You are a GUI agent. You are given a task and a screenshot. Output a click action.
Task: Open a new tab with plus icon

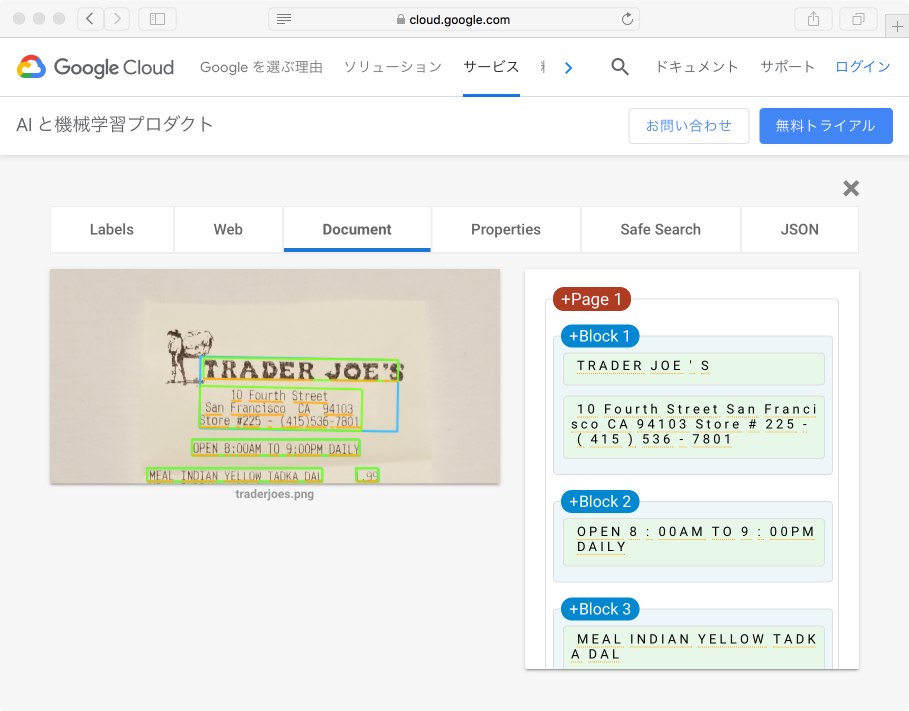click(x=897, y=27)
